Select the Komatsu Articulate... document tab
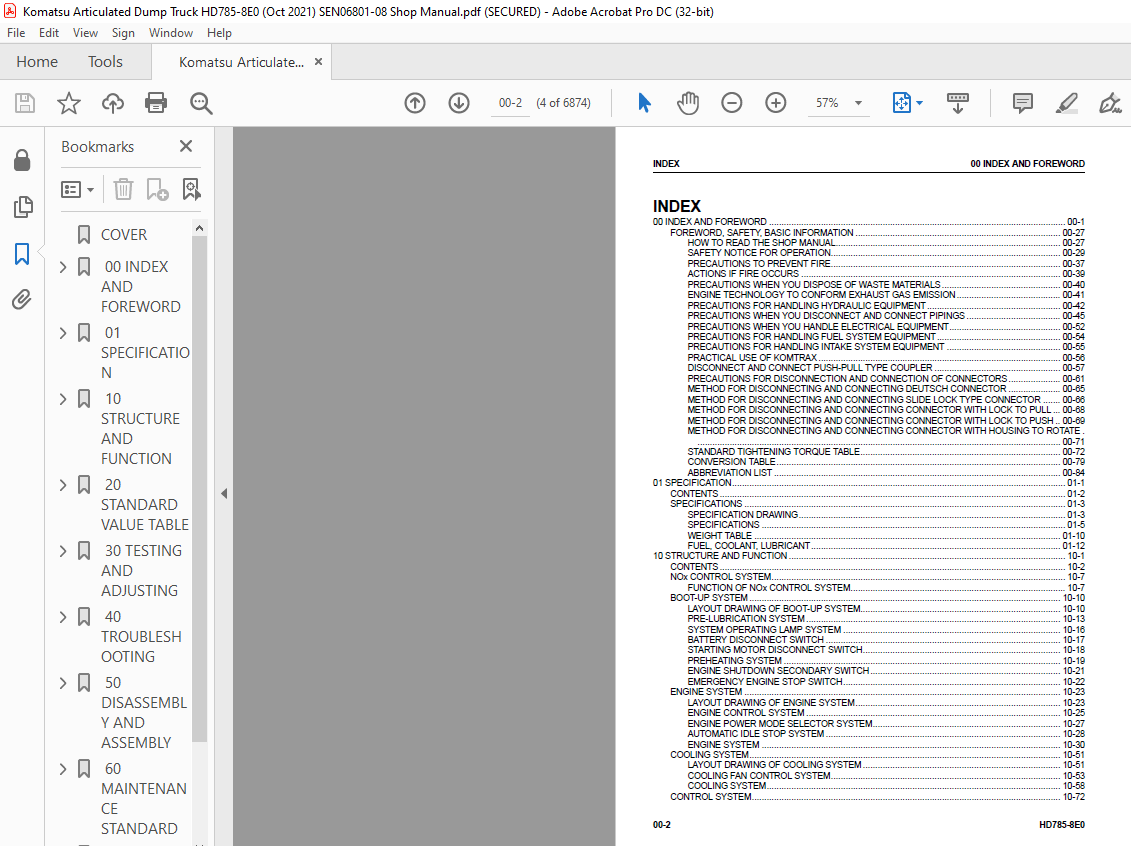 click(x=241, y=62)
